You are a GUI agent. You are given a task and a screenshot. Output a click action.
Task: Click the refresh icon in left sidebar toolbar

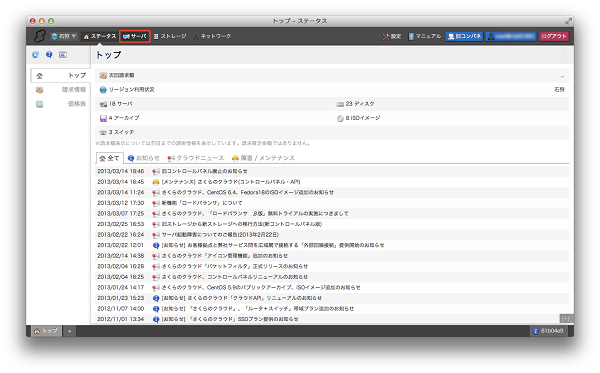coord(36,55)
